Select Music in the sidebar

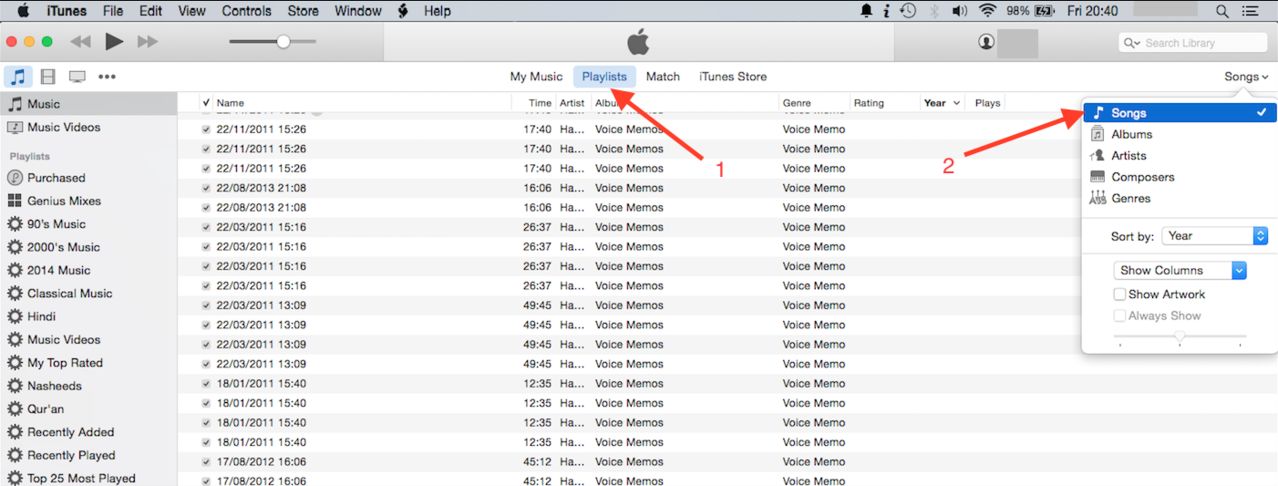(x=89, y=104)
